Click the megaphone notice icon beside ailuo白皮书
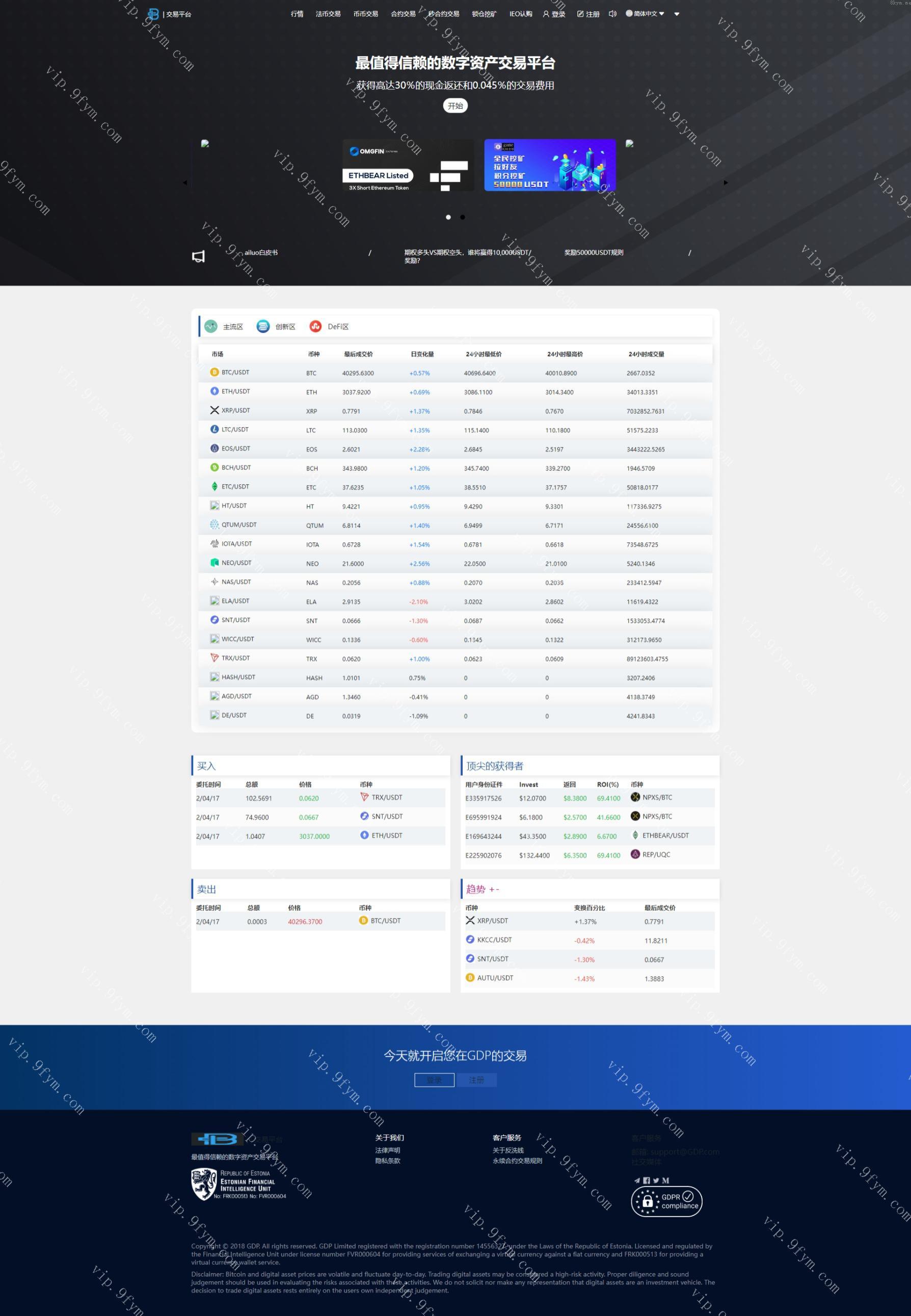911x1316 pixels. point(198,256)
